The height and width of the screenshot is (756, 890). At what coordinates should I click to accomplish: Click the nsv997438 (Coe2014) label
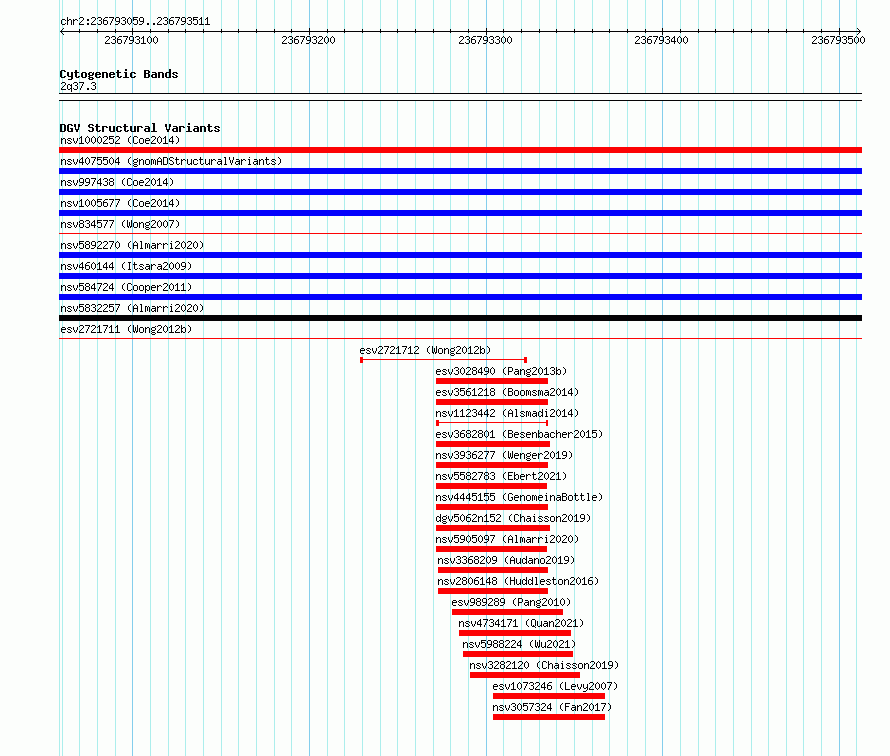(x=117, y=182)
